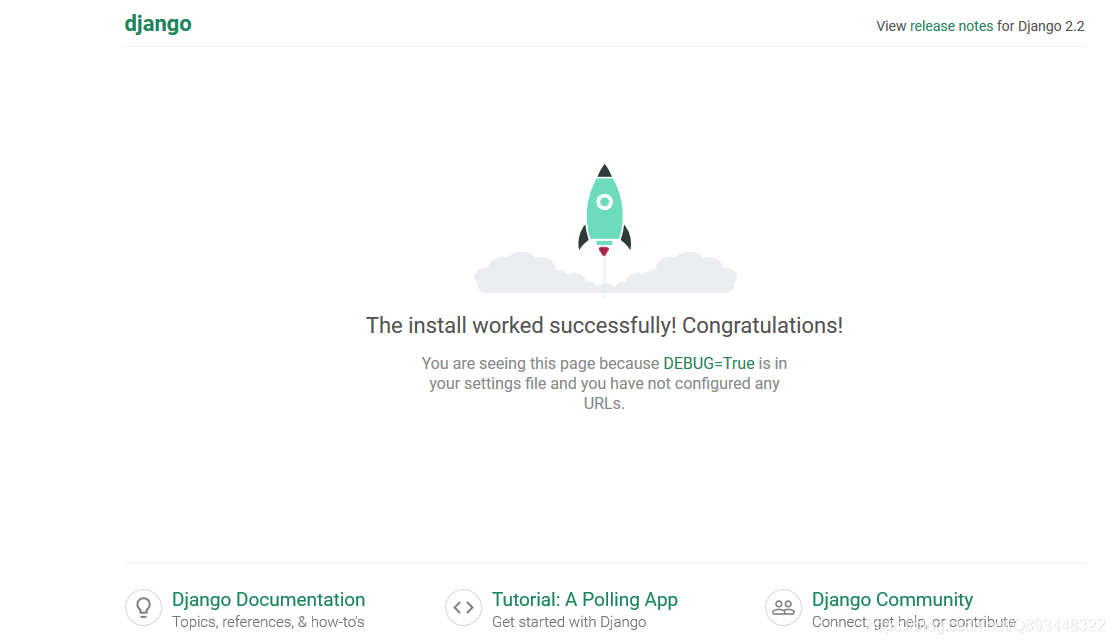Click 'for Django 2.2' text in the header

1040,26
